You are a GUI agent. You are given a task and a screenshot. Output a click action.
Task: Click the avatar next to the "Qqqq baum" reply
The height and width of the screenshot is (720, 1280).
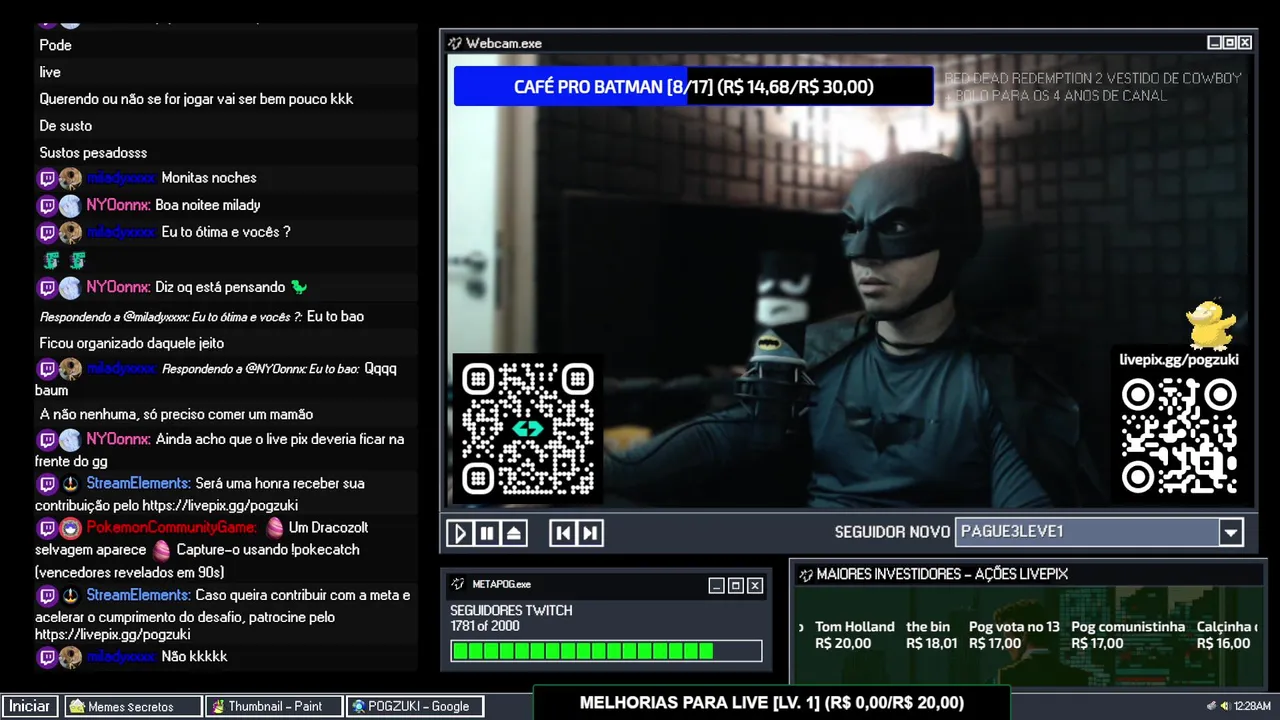pyautogui.click(x=70, y=369)
